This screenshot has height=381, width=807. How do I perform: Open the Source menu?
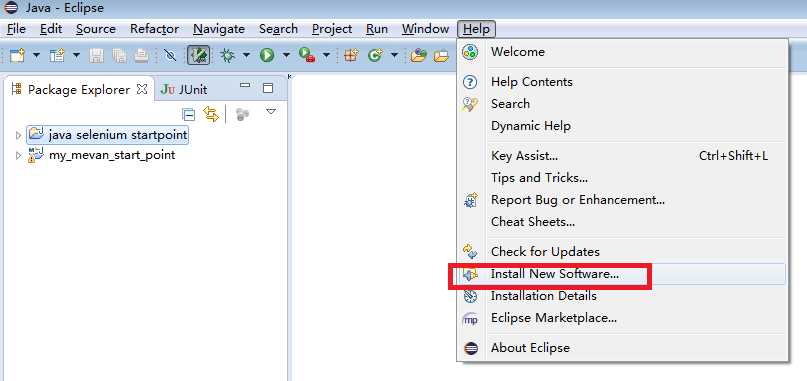coord(96,29)
